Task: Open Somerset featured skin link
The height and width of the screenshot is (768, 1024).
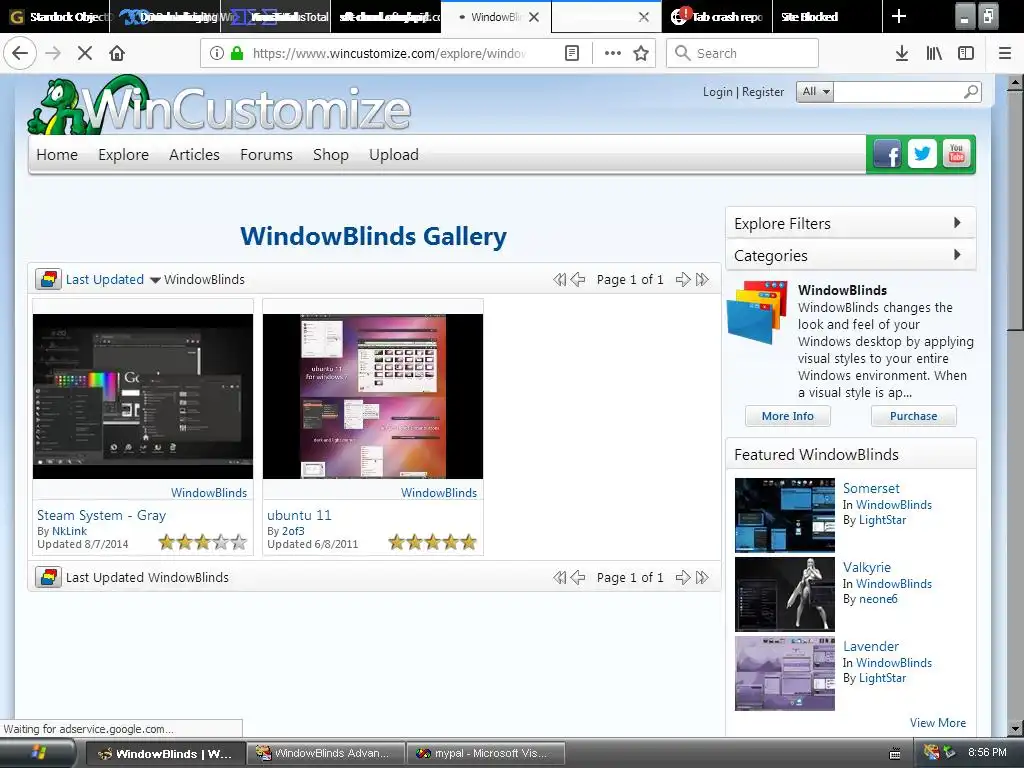Action: pyautogui.click(x=871, y=488)
